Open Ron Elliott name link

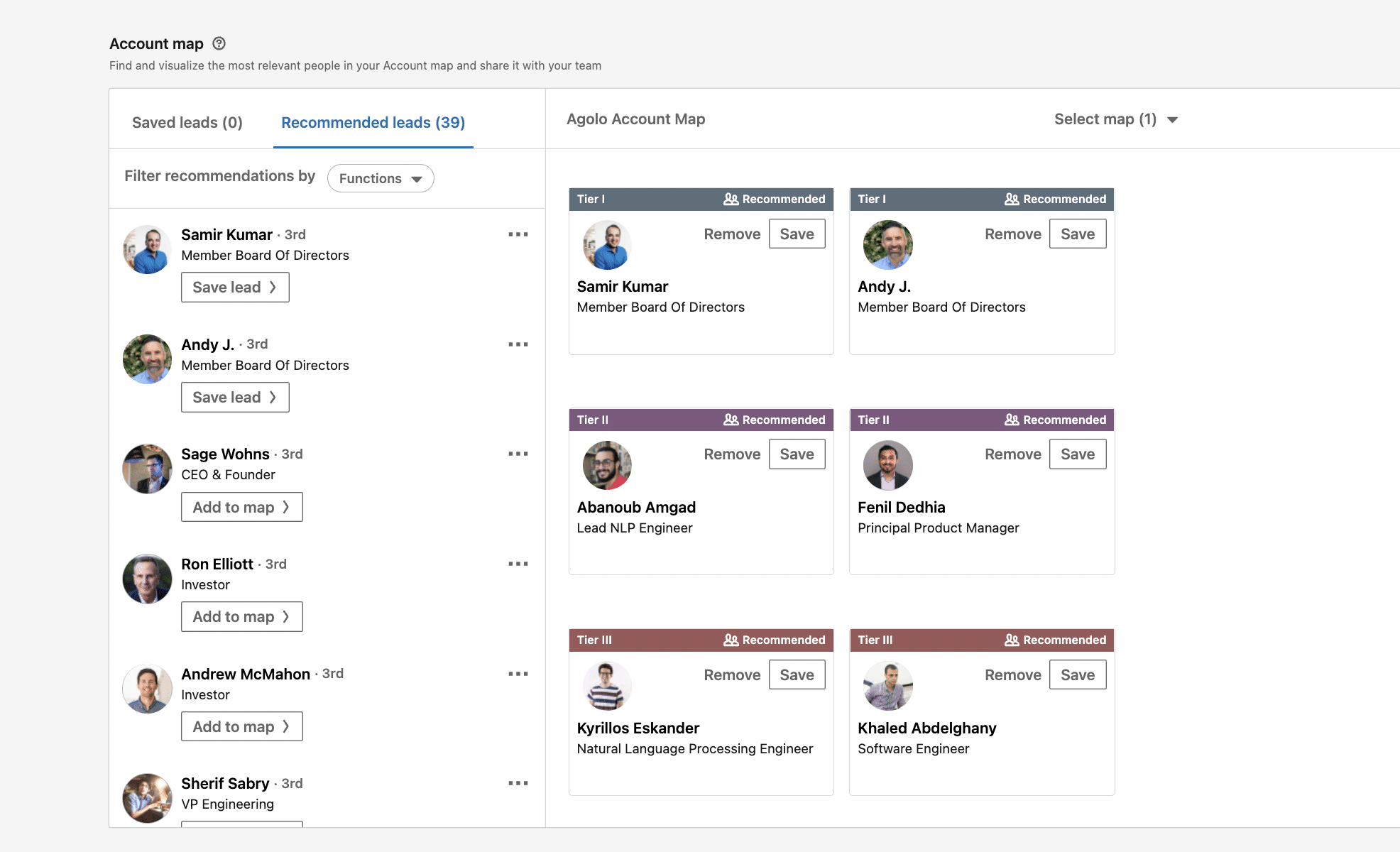217,564
